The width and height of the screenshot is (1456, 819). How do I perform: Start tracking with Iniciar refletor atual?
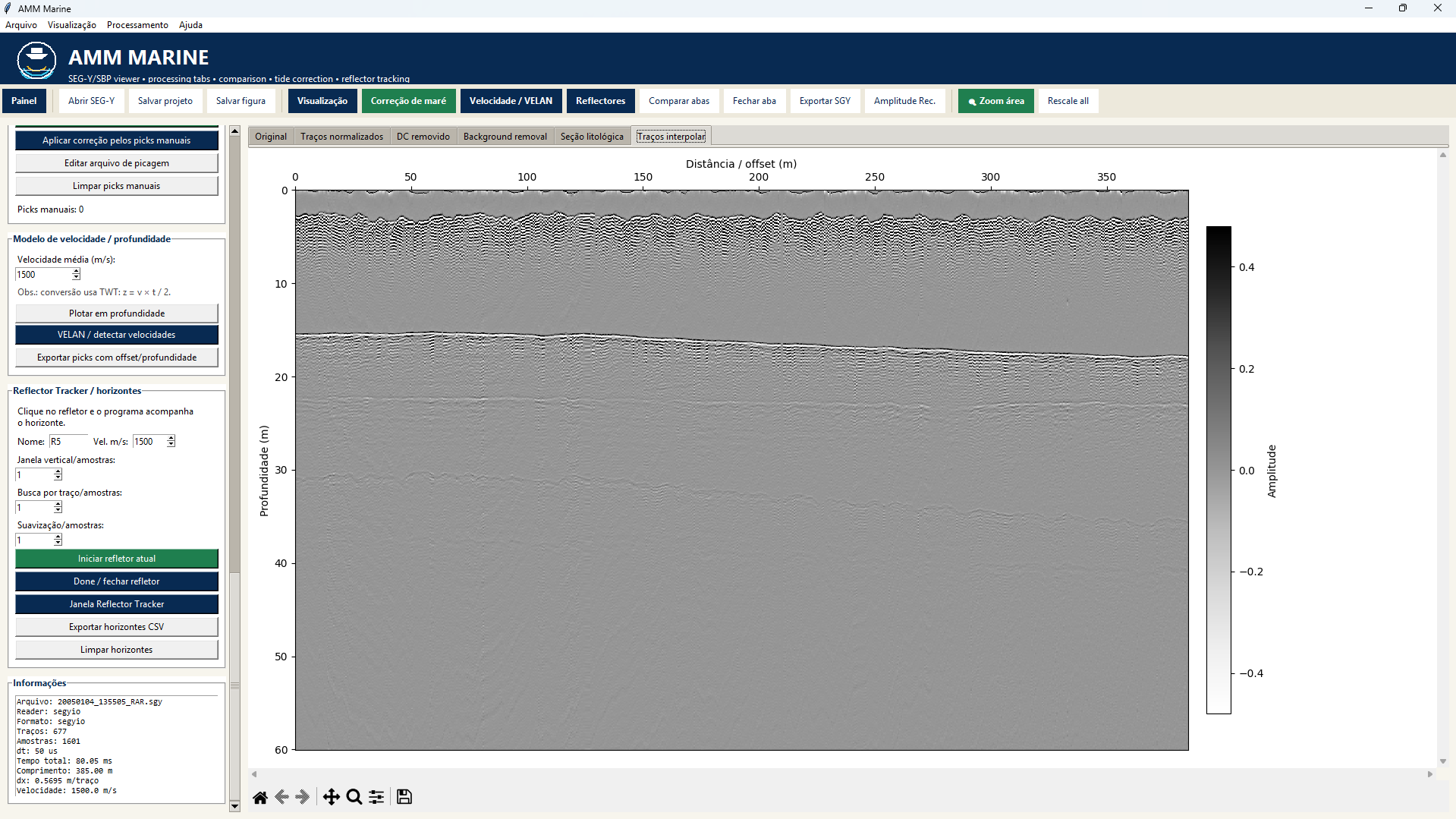pos(117,559)
